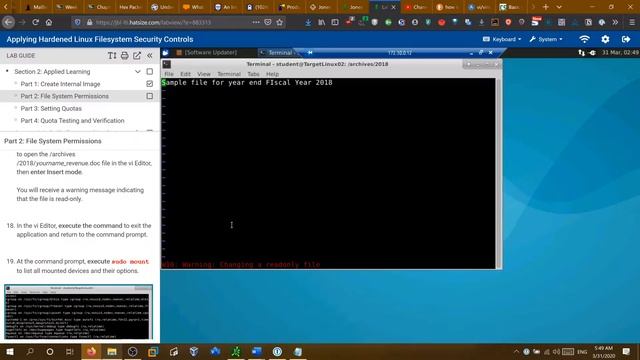Click the volume icon in system tray

tap(556, 351)
